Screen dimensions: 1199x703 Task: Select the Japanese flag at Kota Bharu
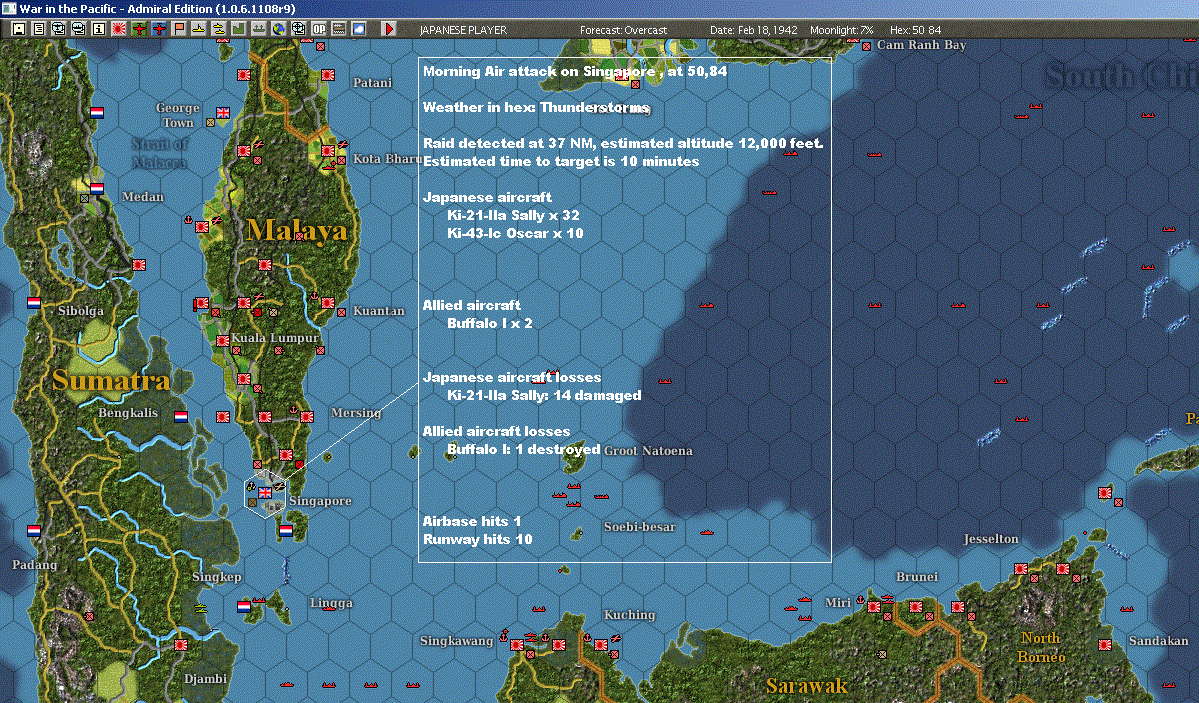pos(328,151)
